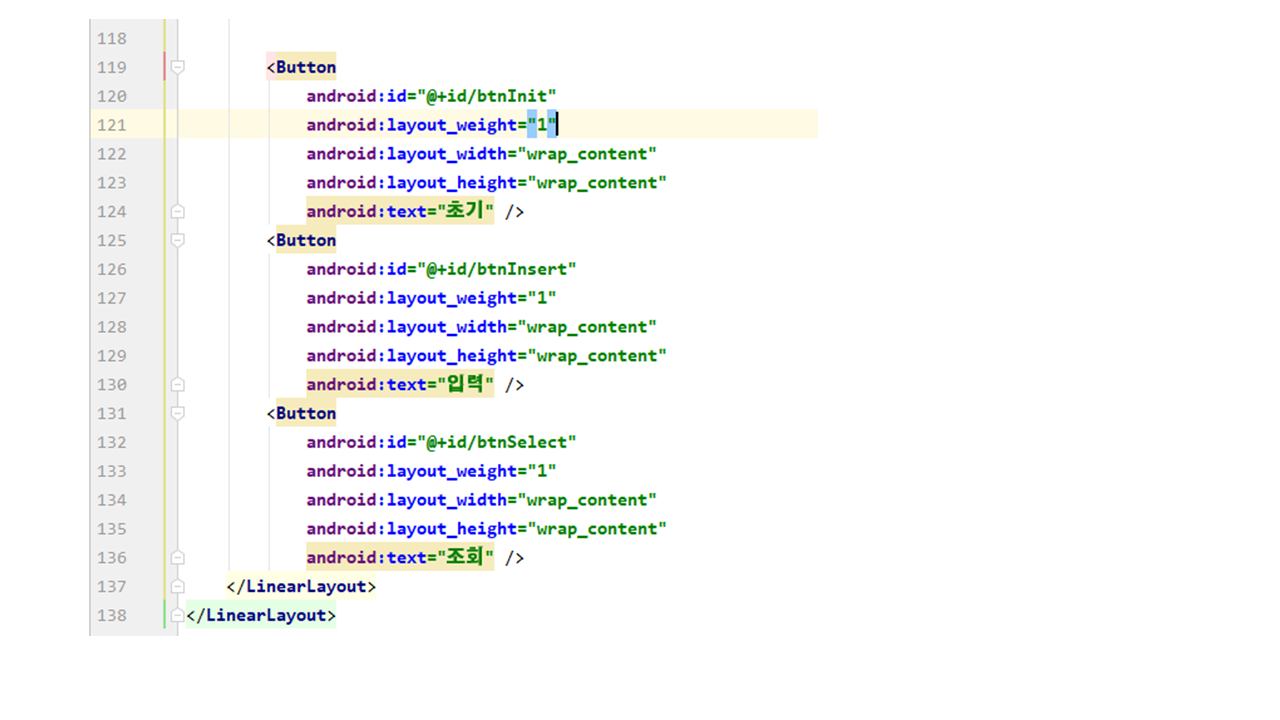The width and height of the screenshot is (1280, 720).
Task: Click the fold end marker on line 124
Action: coord(177,212)
